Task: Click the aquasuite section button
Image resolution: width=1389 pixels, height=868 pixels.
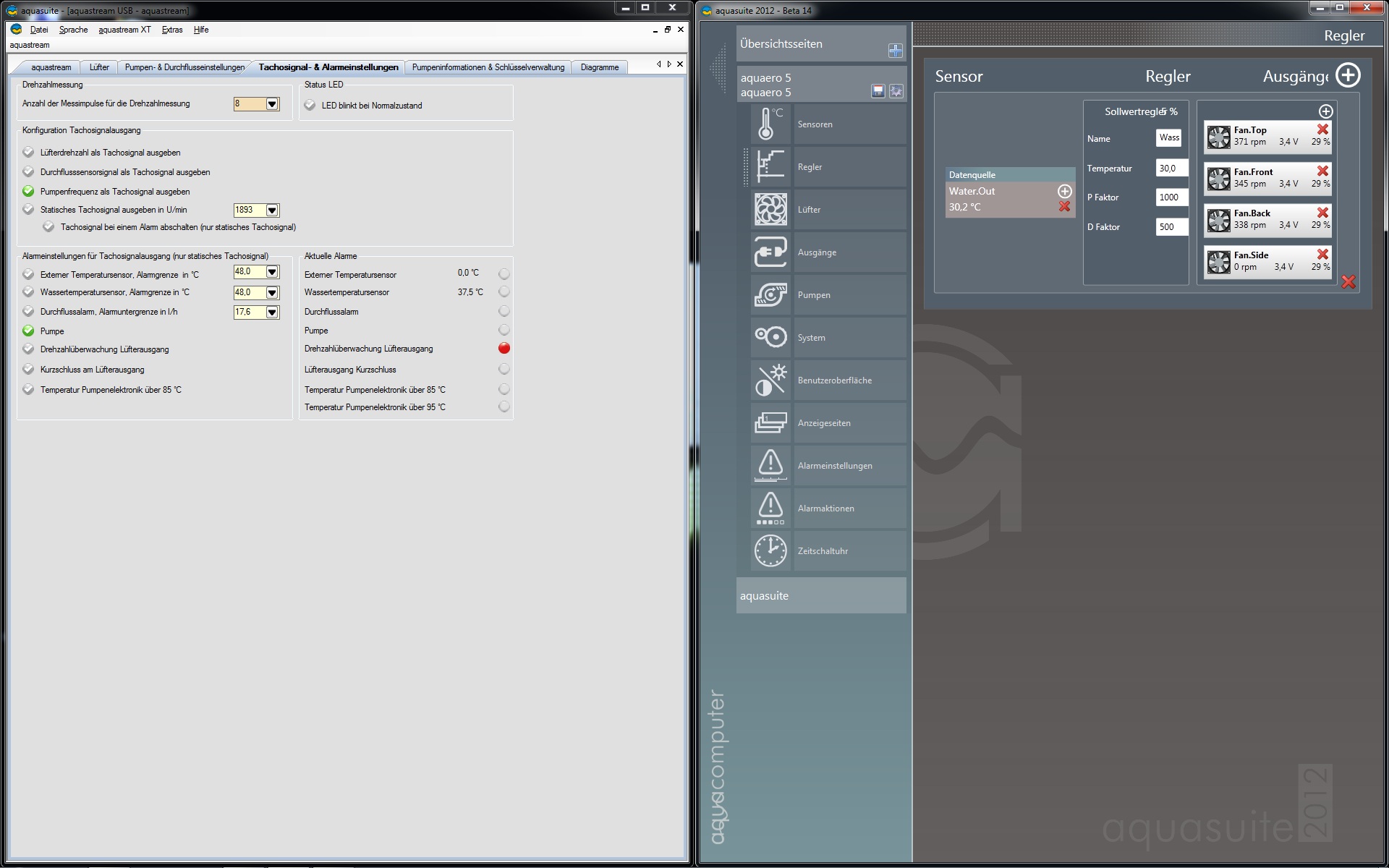Action: pos(820,596)
